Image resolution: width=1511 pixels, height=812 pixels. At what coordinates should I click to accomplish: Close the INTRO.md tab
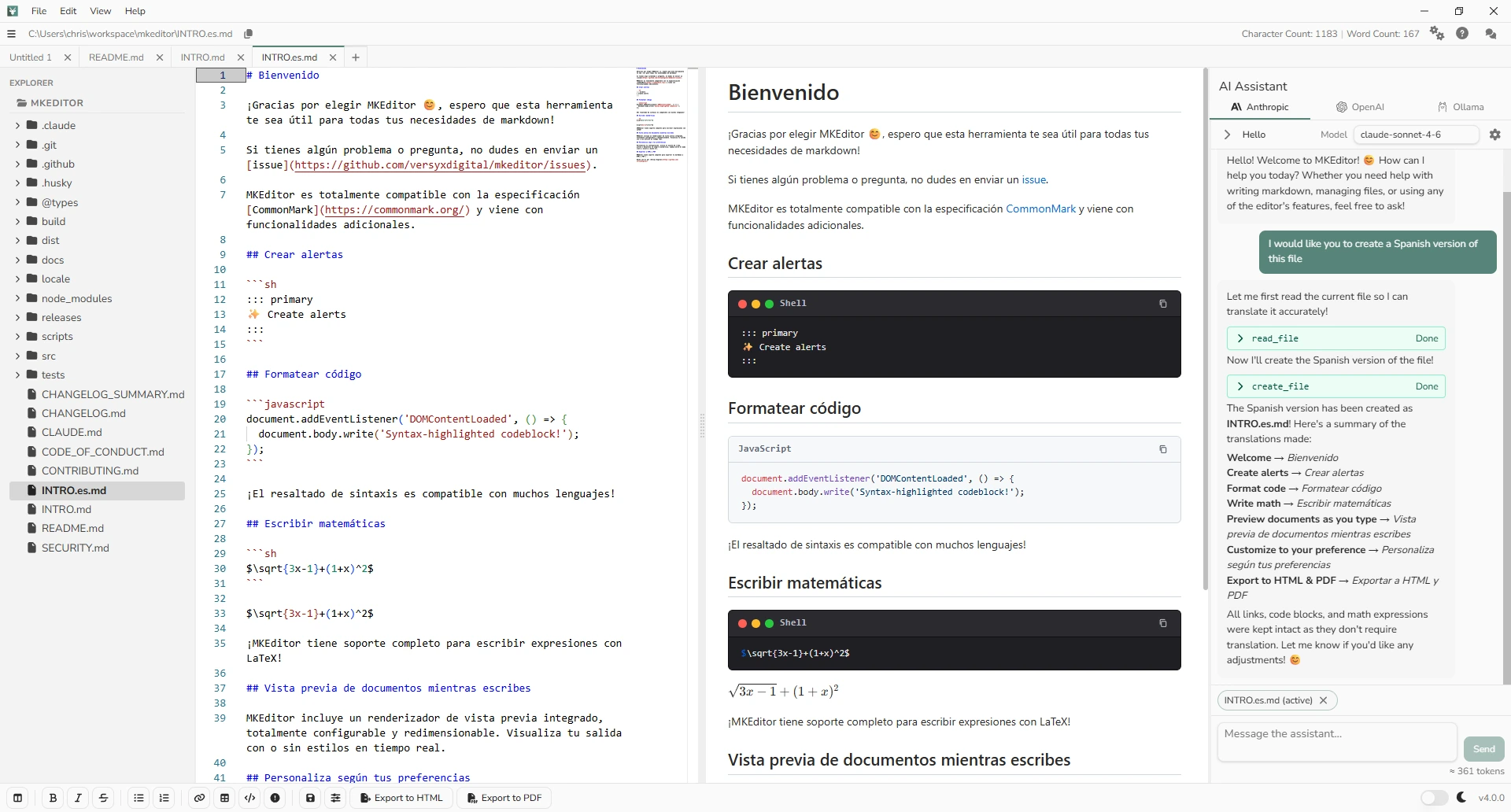point(241,57)
